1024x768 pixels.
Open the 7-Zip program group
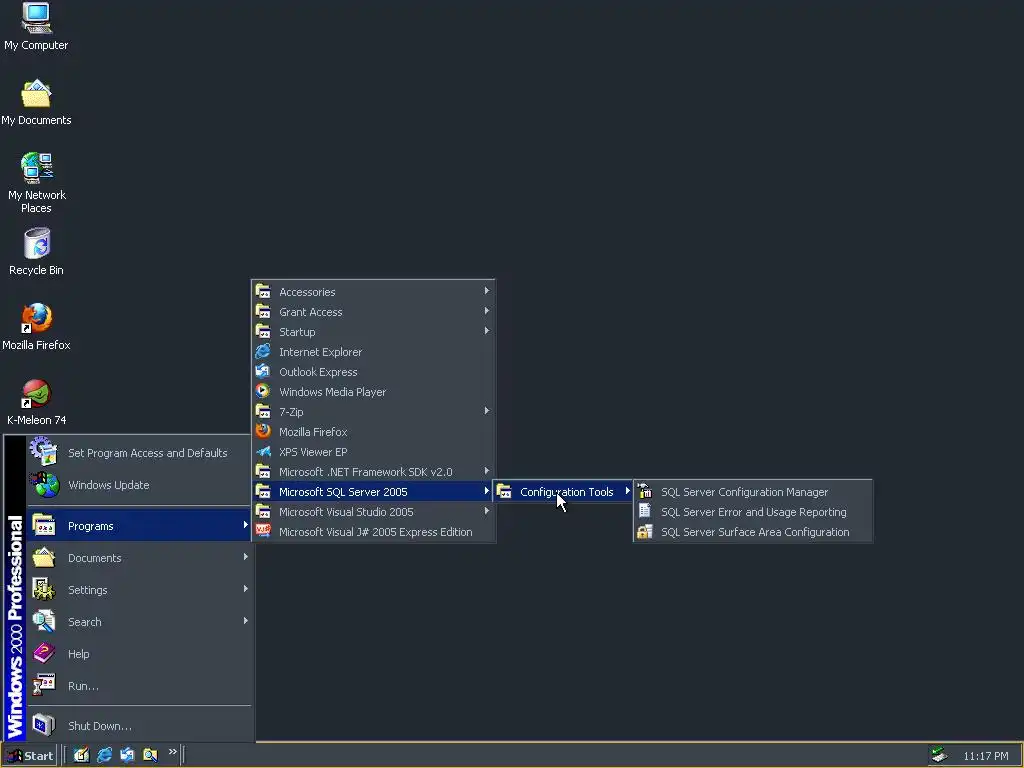pos(373,412)
